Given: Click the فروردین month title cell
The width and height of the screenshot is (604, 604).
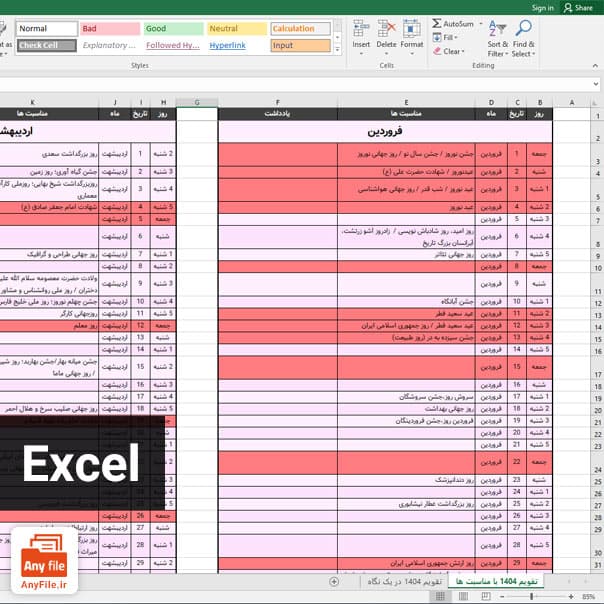Looking at the screenshot, I should (385, 132).
